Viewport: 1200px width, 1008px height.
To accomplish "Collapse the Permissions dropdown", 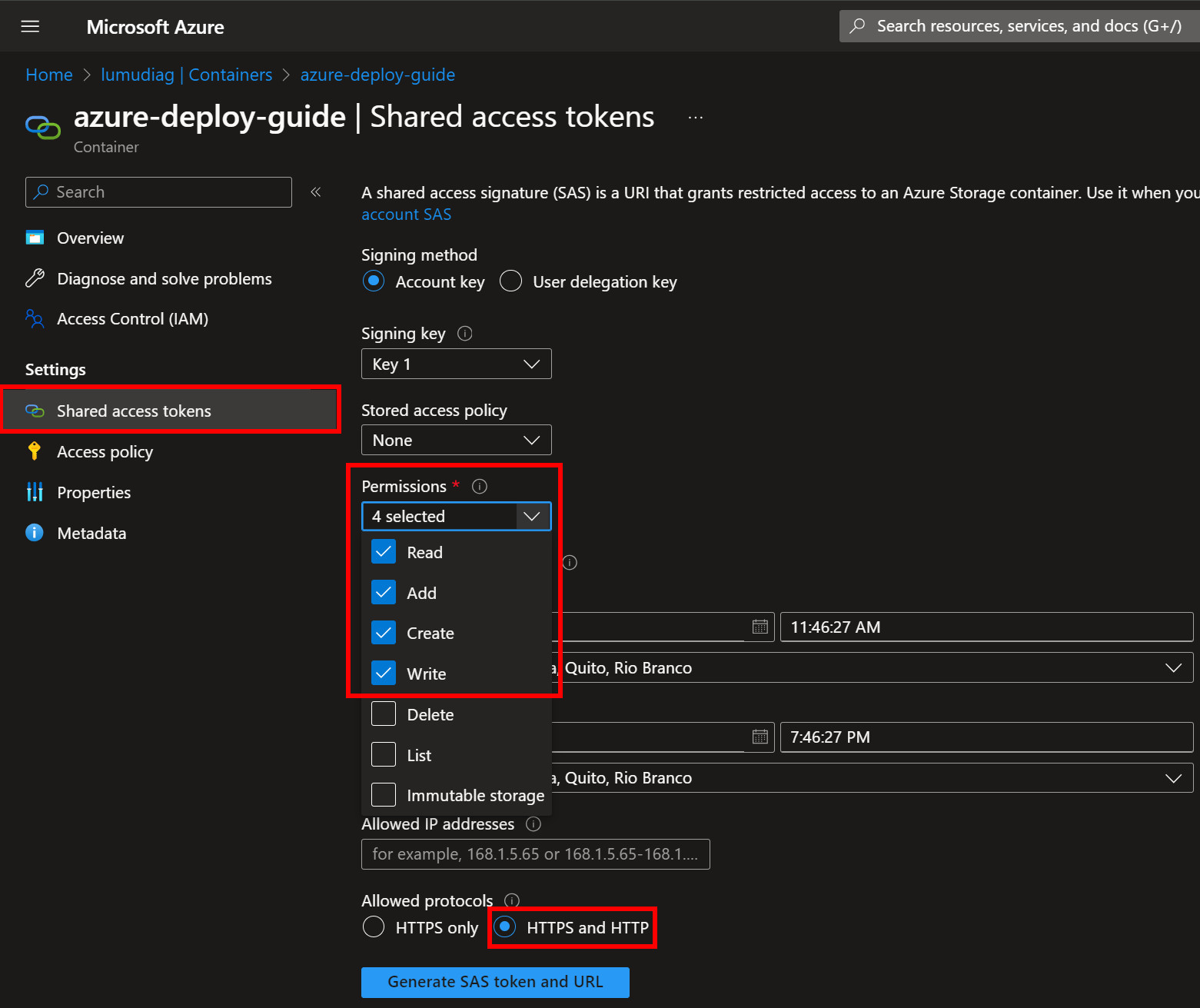I will coord(531,516).
